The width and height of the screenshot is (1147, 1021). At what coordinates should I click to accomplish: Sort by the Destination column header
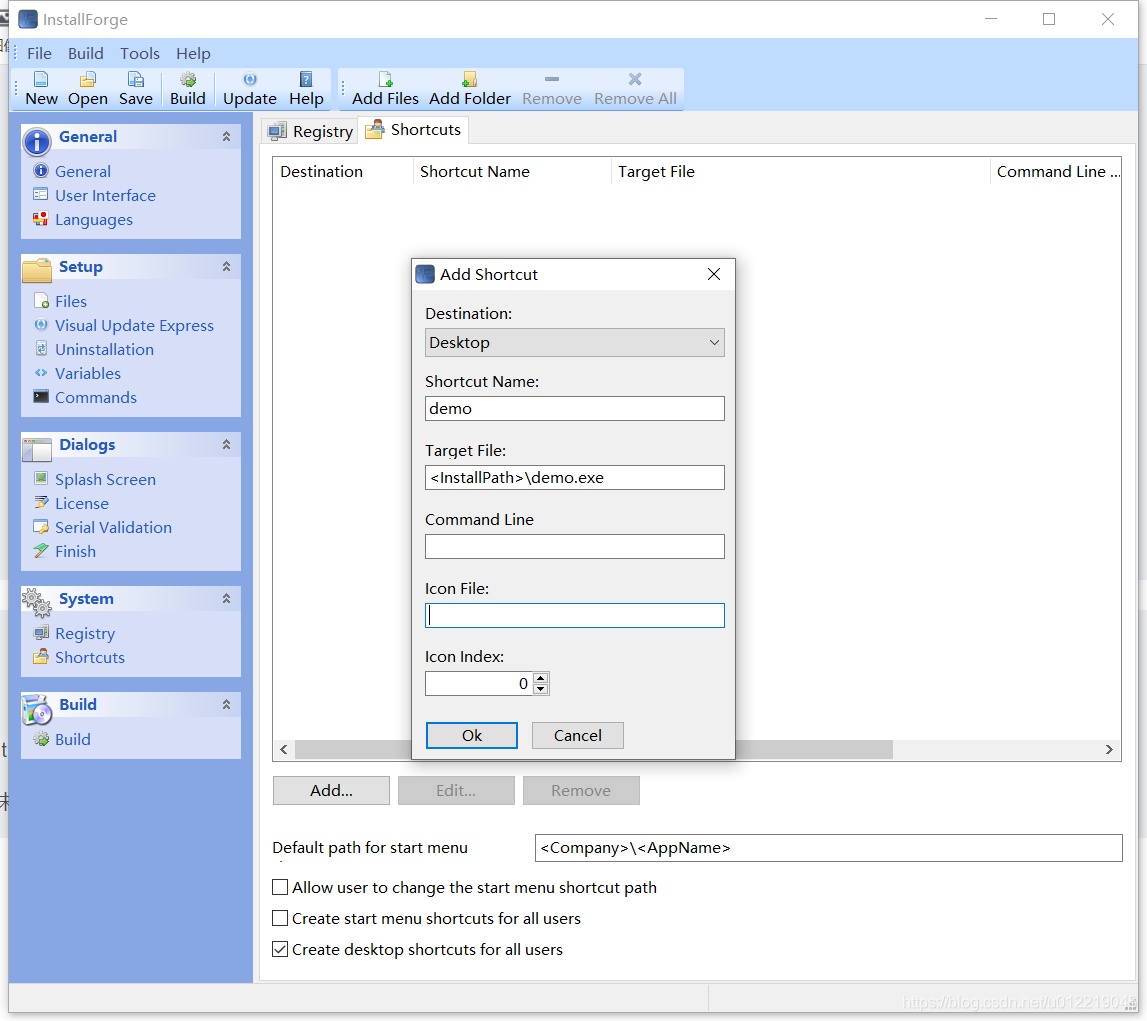pos(343,172)
